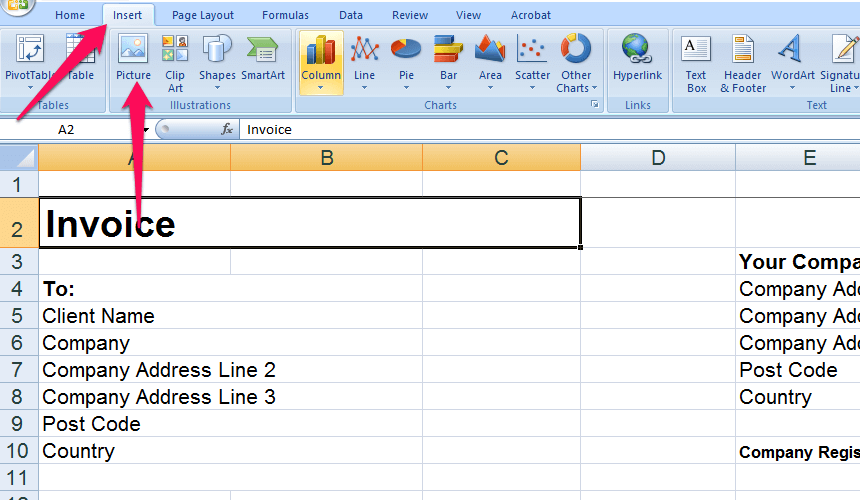
Task: Switch to the Page Layout tab
Action: click(203, 15)
